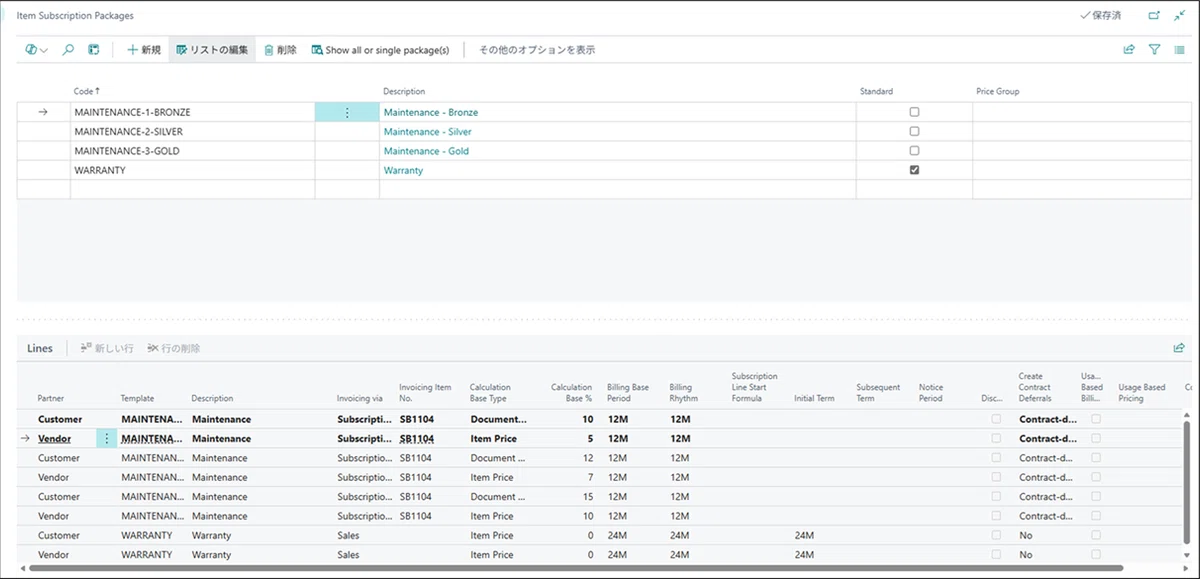This screenshot has height=579, width=1200.
Task: Click 行の削除 to delete line
Action: pyautogui.click(x=173, y=348)
